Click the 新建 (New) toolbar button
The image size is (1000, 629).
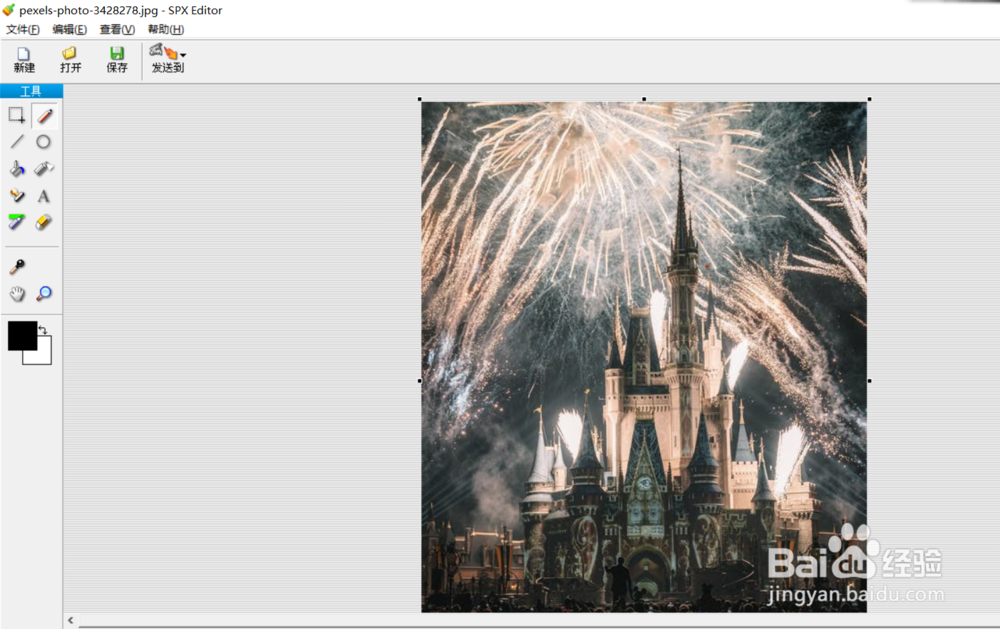(x=24, y=61)
